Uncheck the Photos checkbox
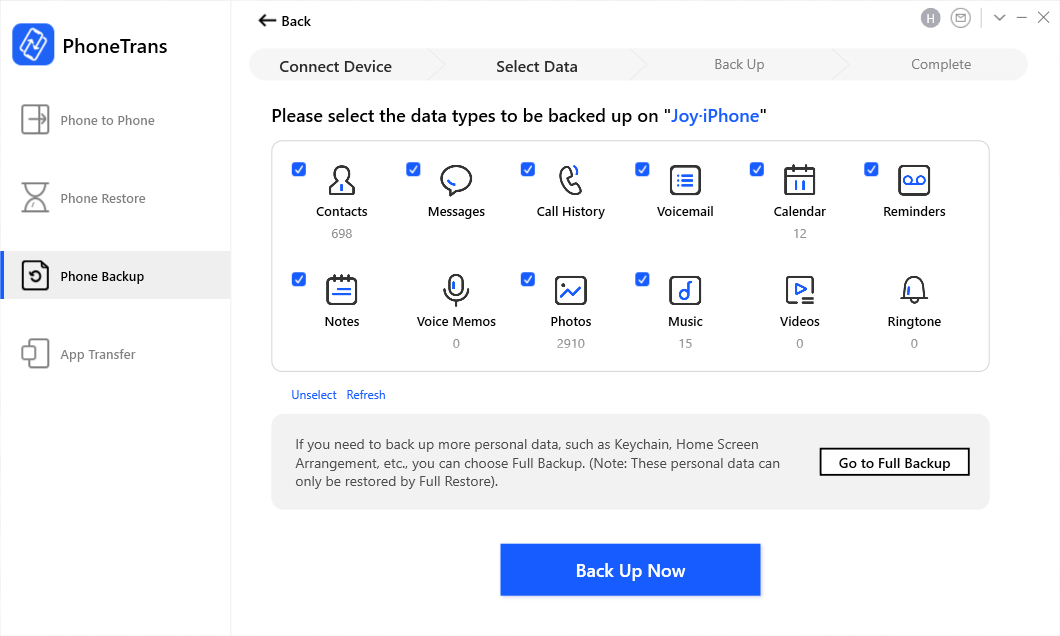This screenshot has height=636, width=1060. coord(528,279)
